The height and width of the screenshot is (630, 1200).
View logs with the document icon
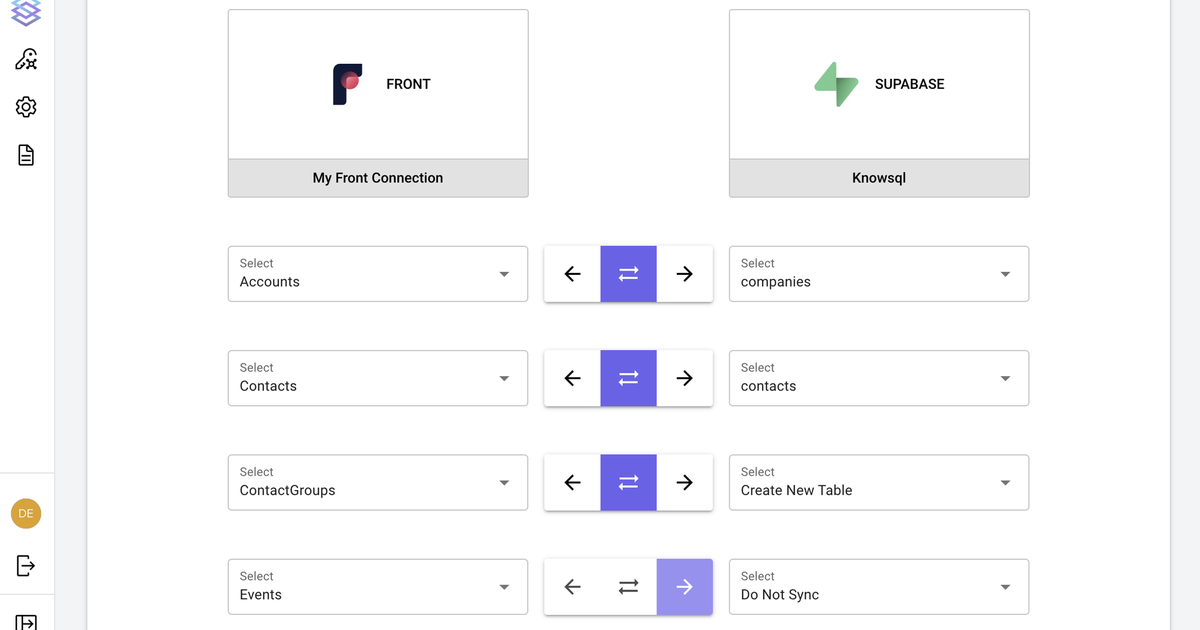pyautogui.click(x=25, y=154)
